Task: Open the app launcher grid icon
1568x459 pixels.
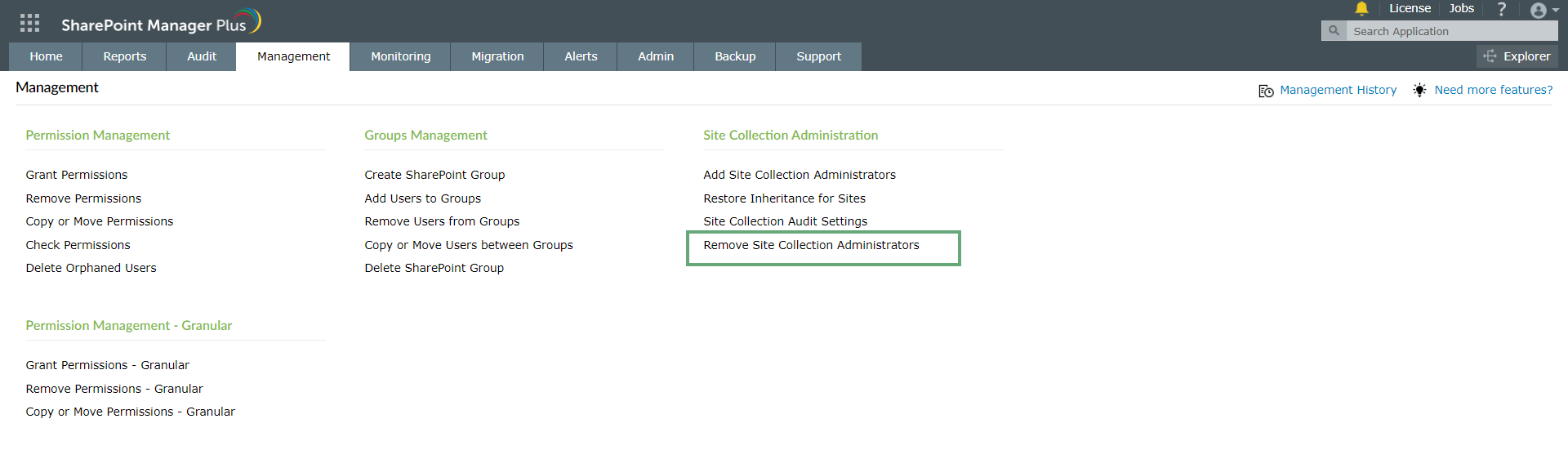Action: pyautogui.click(x=29, y=23)
